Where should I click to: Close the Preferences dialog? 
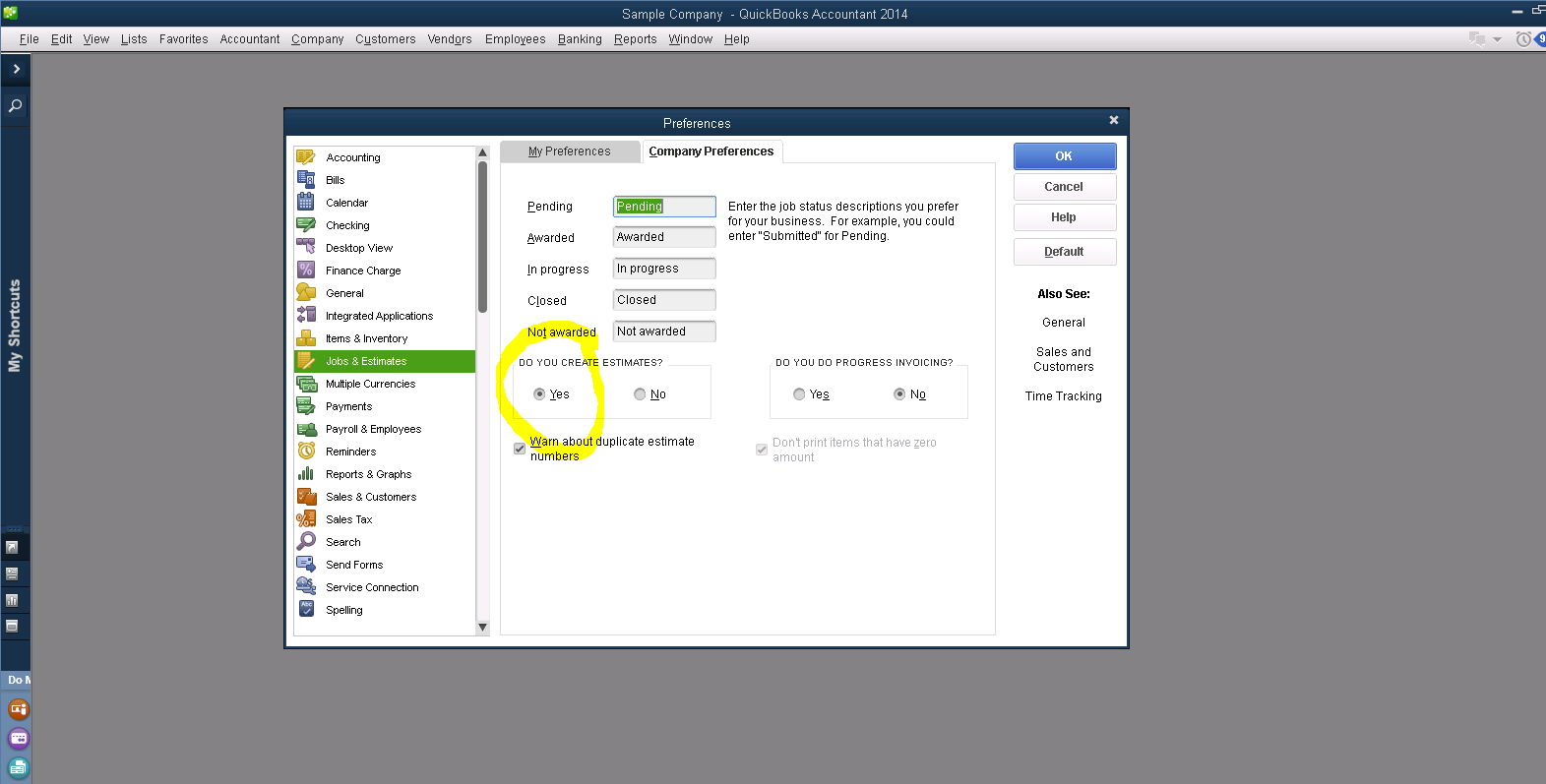1114,120
